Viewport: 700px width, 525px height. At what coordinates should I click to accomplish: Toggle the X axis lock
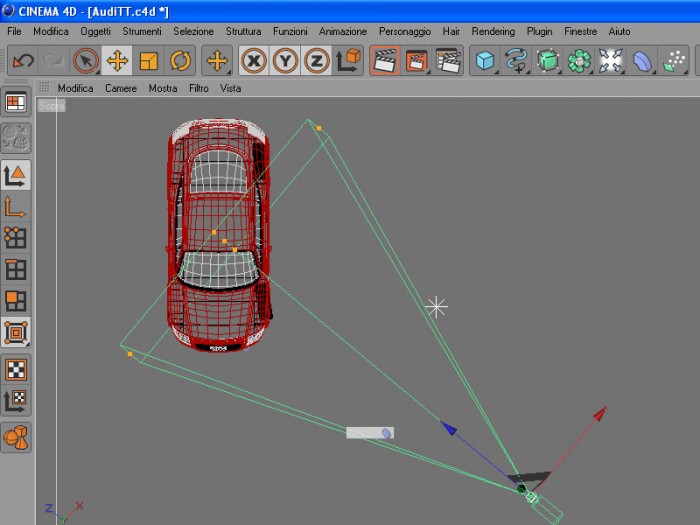click(x=254, y=60)
